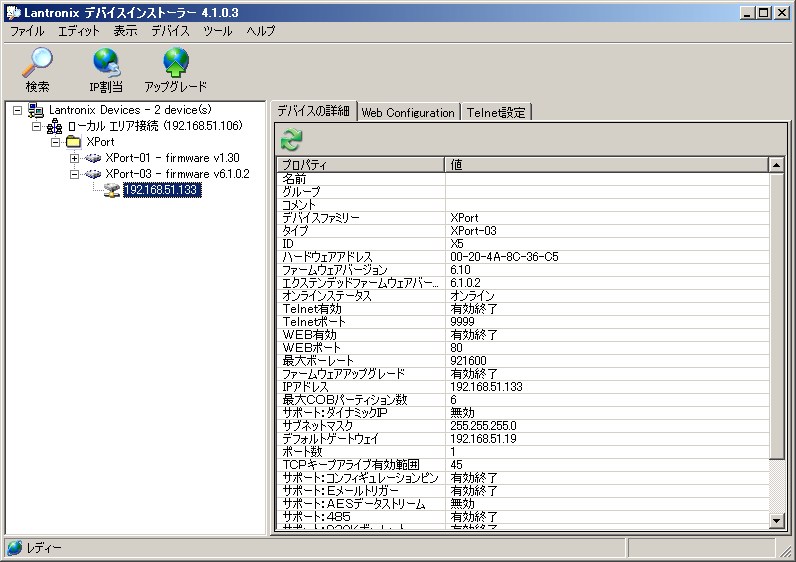Open the ツール menu

218,31
